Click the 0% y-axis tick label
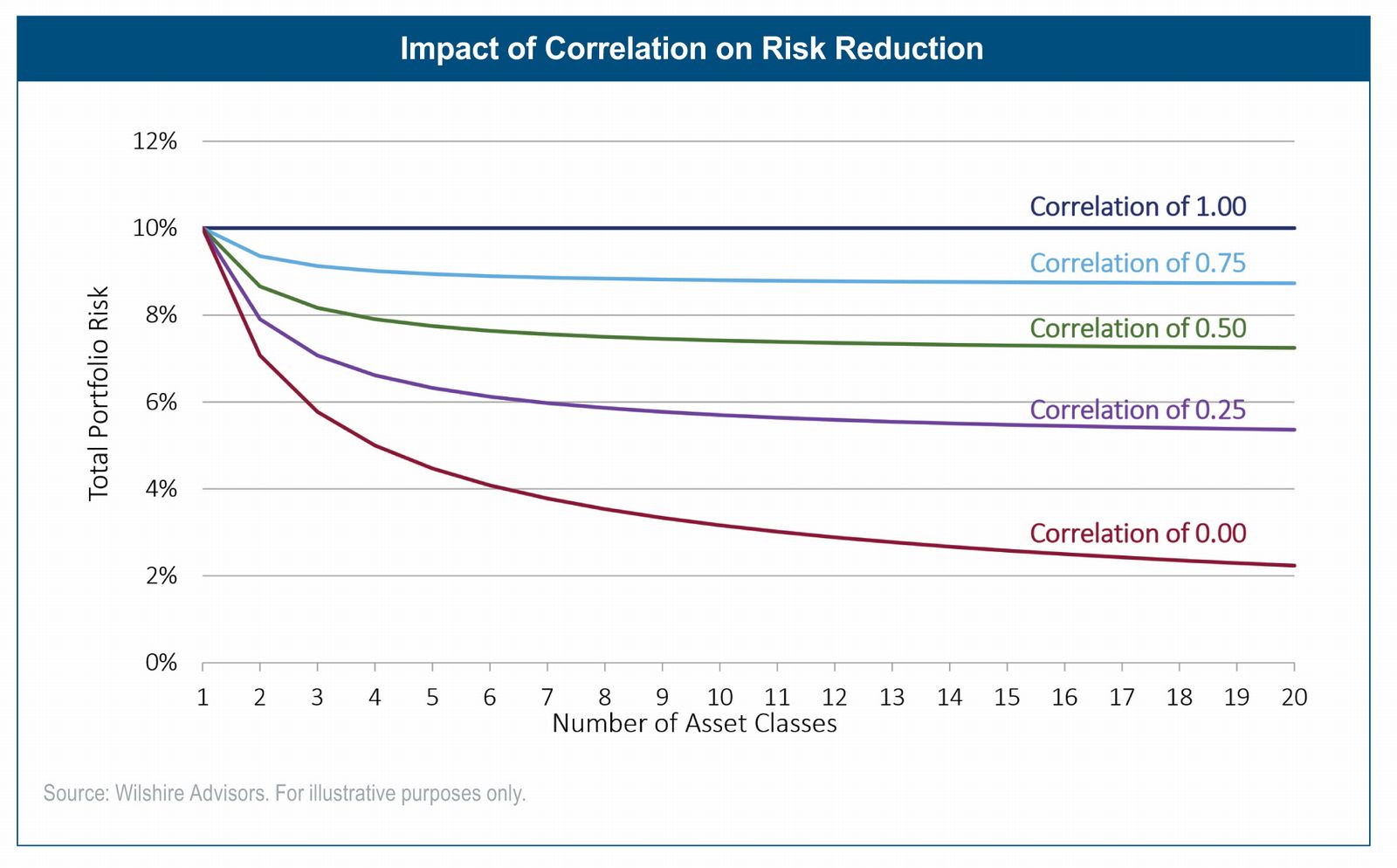1397x868 pixels. (x=161, y=663)
